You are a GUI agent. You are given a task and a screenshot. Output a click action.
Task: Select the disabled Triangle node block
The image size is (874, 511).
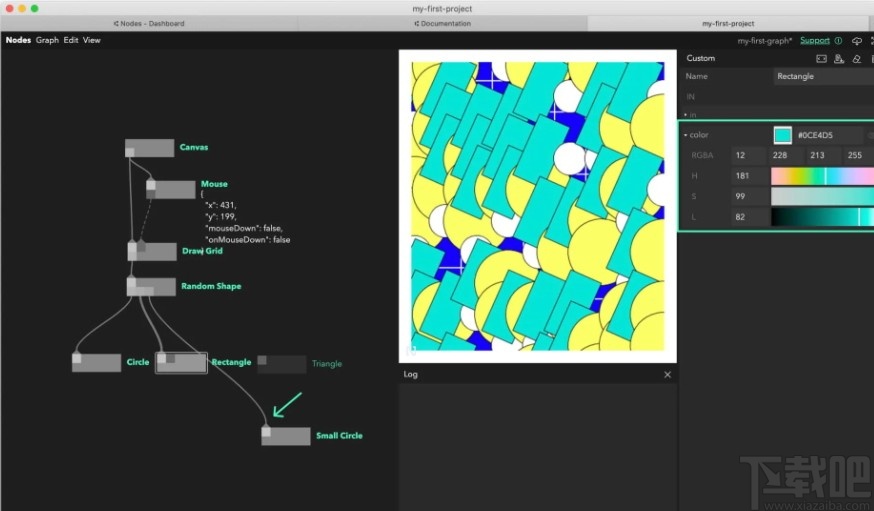(281, 364)
